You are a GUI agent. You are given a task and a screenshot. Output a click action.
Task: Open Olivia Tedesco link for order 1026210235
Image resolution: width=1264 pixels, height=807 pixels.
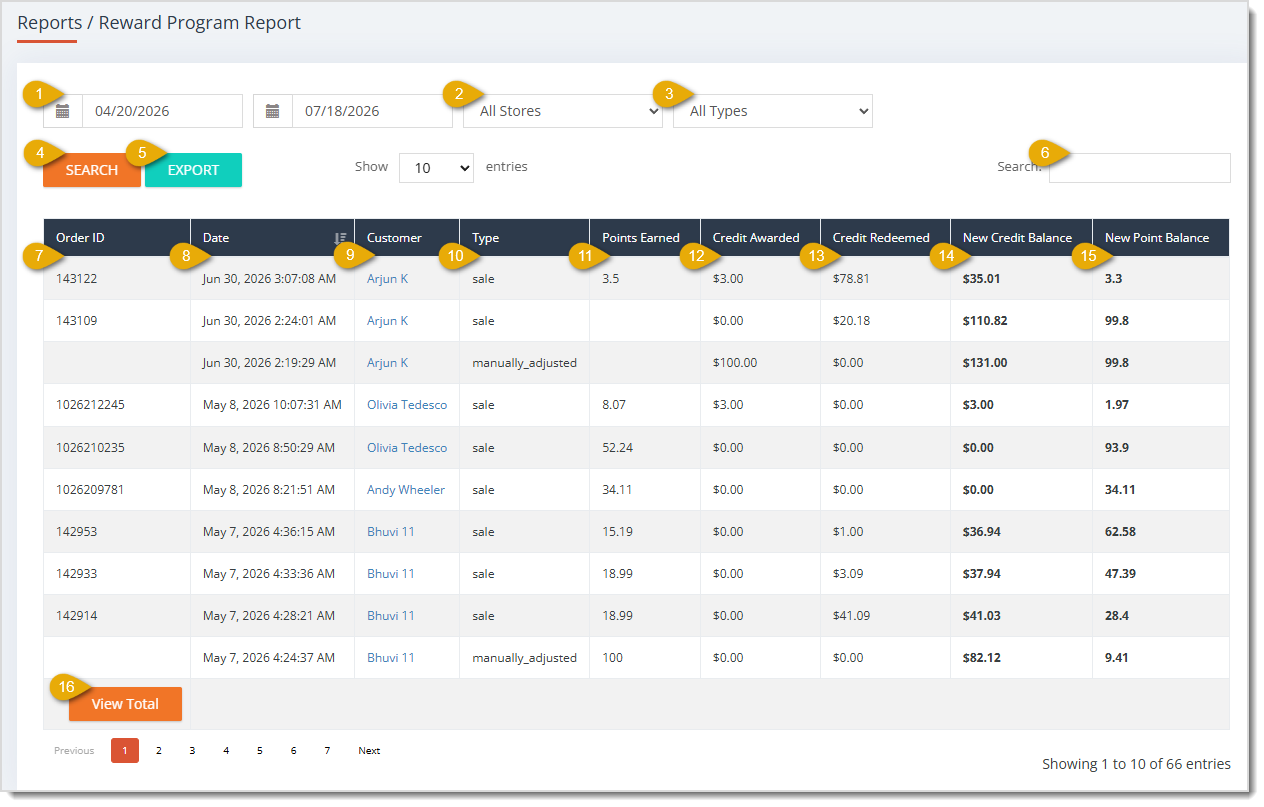(407, 447)
